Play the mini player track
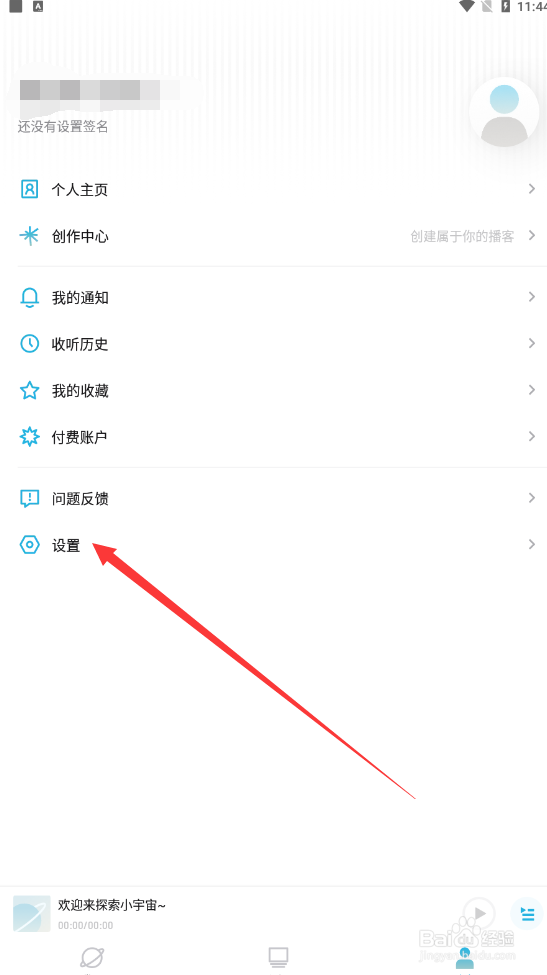The image size is (547, 975). [479, 913]
